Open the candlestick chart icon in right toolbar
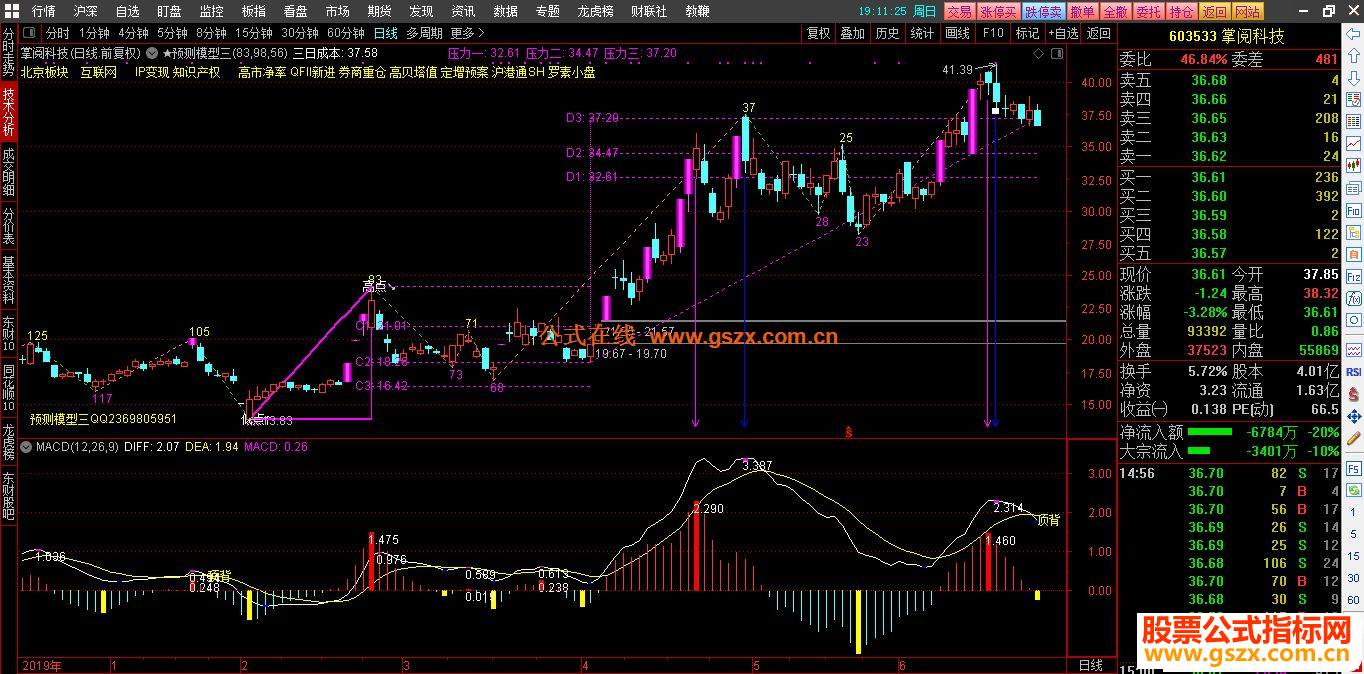The image size is (1364, 674). (x=1353, y=166)
